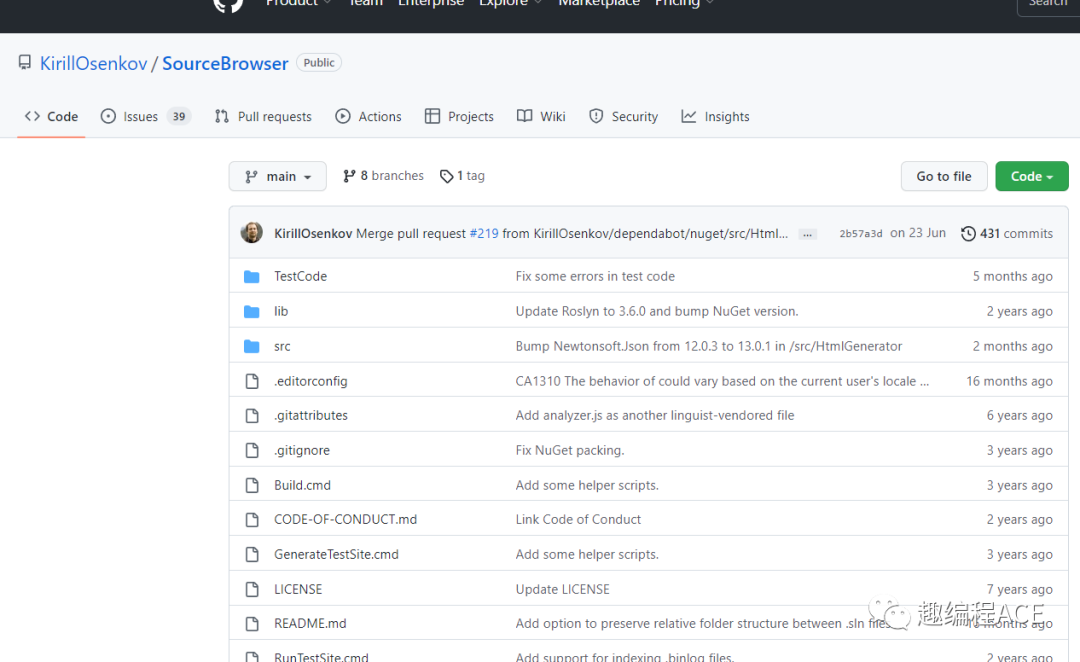Screen dimensions: 1080x662
Task: Click the tag icon next to 1 tag
Action: [x=446, y=176]
